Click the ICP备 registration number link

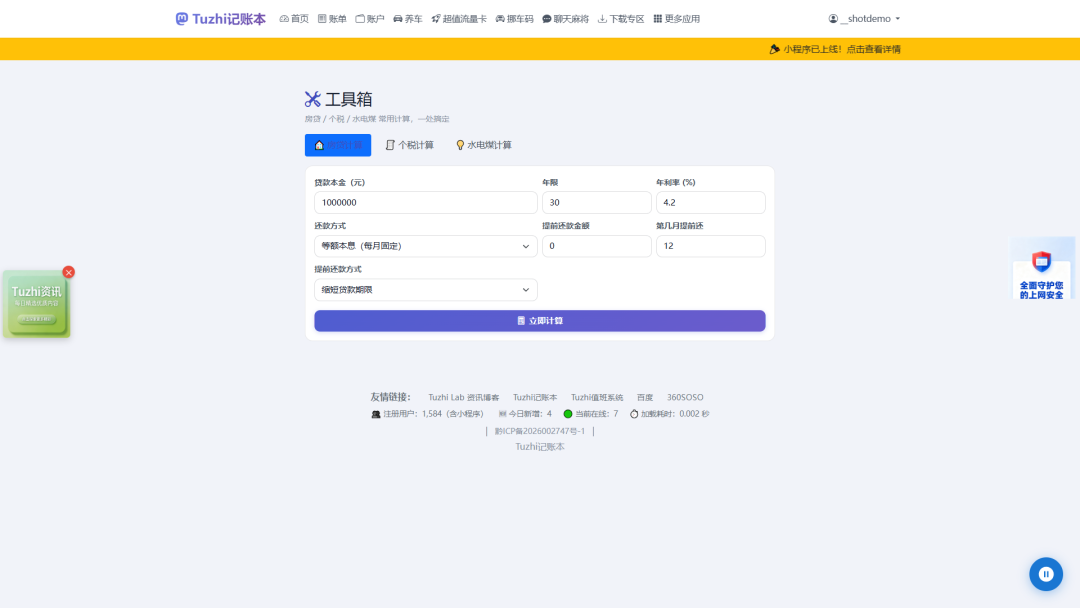click(539, 431)
